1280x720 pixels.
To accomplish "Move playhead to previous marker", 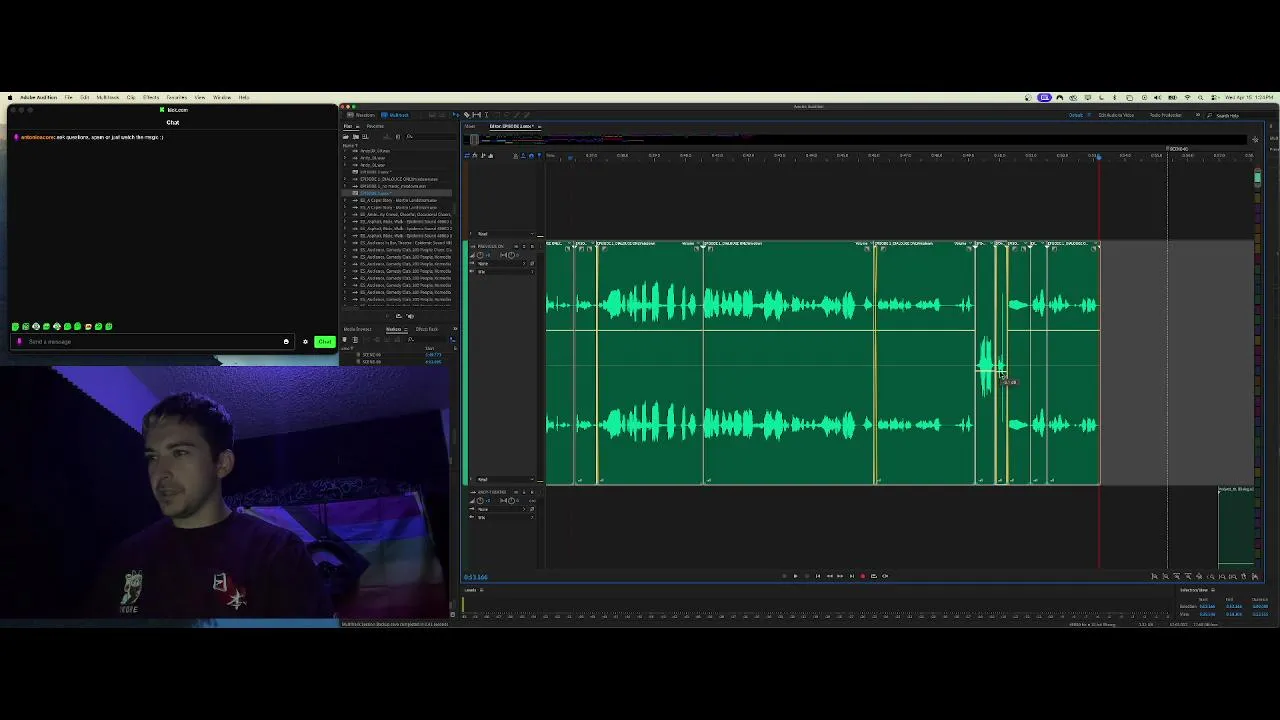I will (817, 576).
